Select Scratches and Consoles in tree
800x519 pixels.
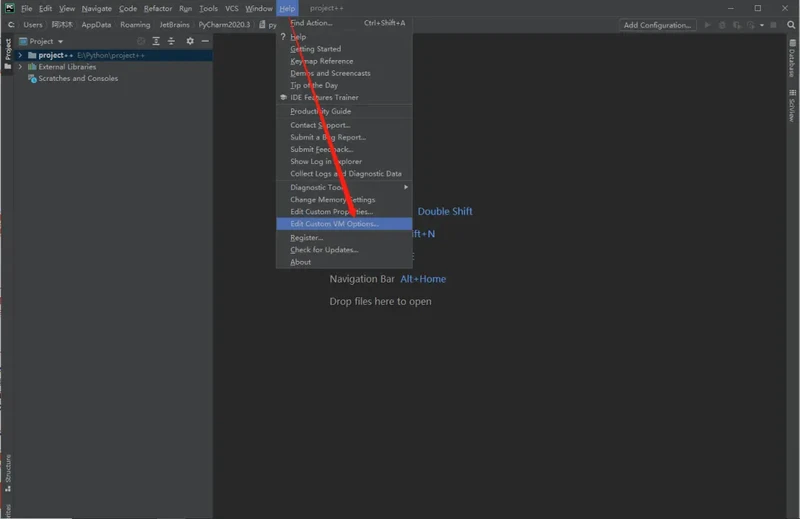[77, 79]
